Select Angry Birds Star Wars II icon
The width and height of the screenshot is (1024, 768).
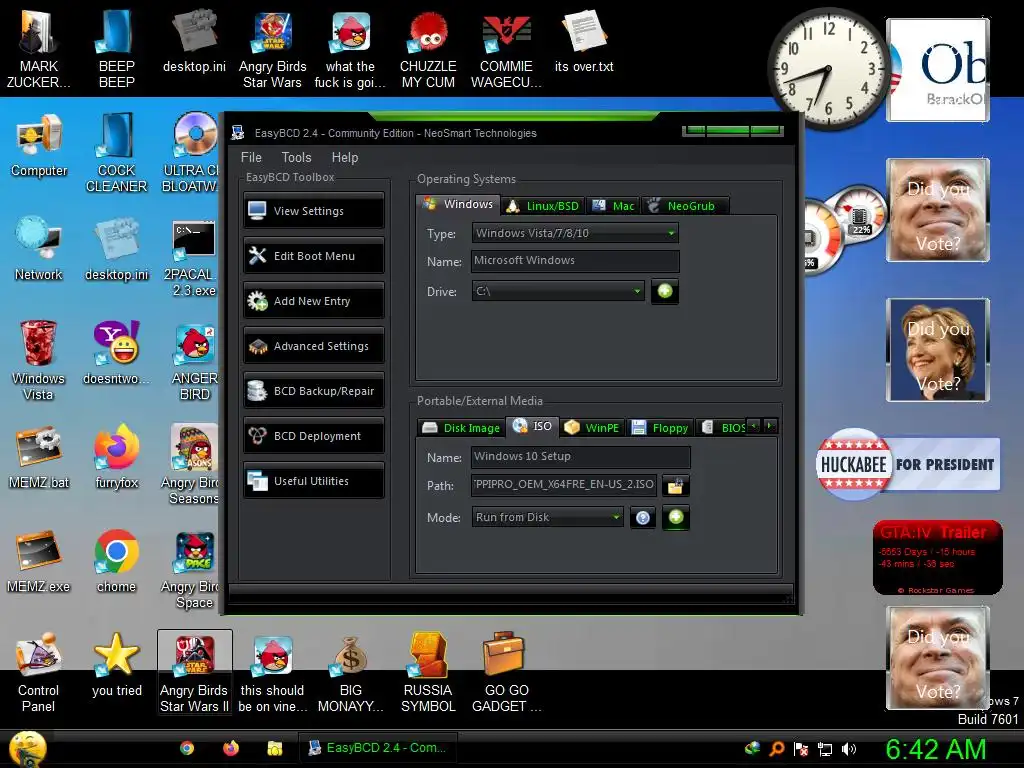tap(195, 673)
